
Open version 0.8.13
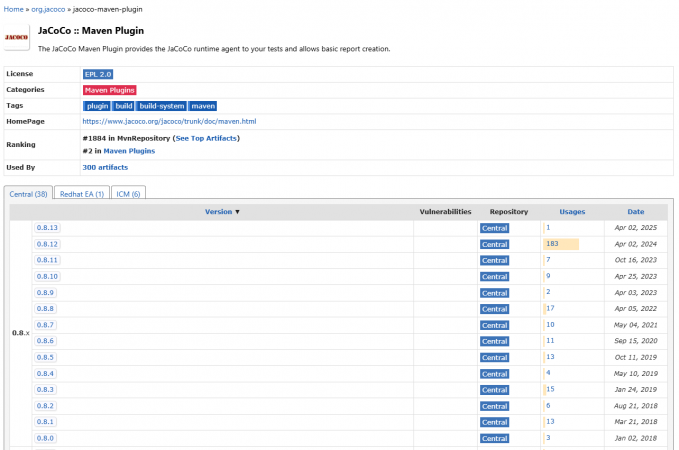pyautogui.click(x=47, y=228)
